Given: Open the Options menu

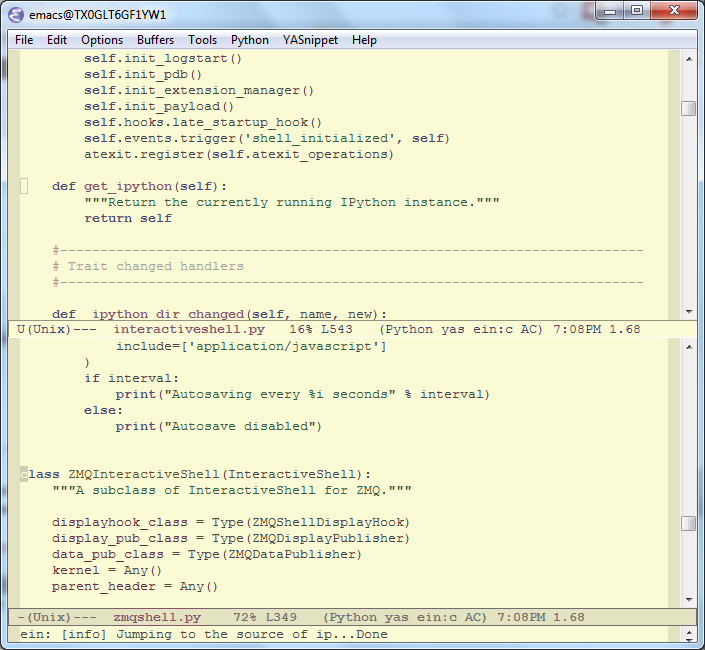Looking at the screenshot, I should click(x=102, y=40).
